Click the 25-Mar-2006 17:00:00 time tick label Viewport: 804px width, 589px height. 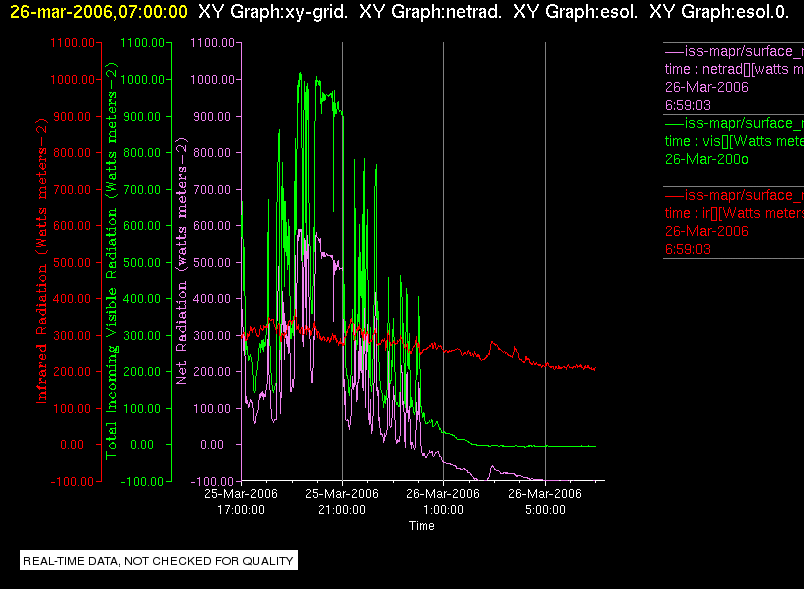point(241,501)
